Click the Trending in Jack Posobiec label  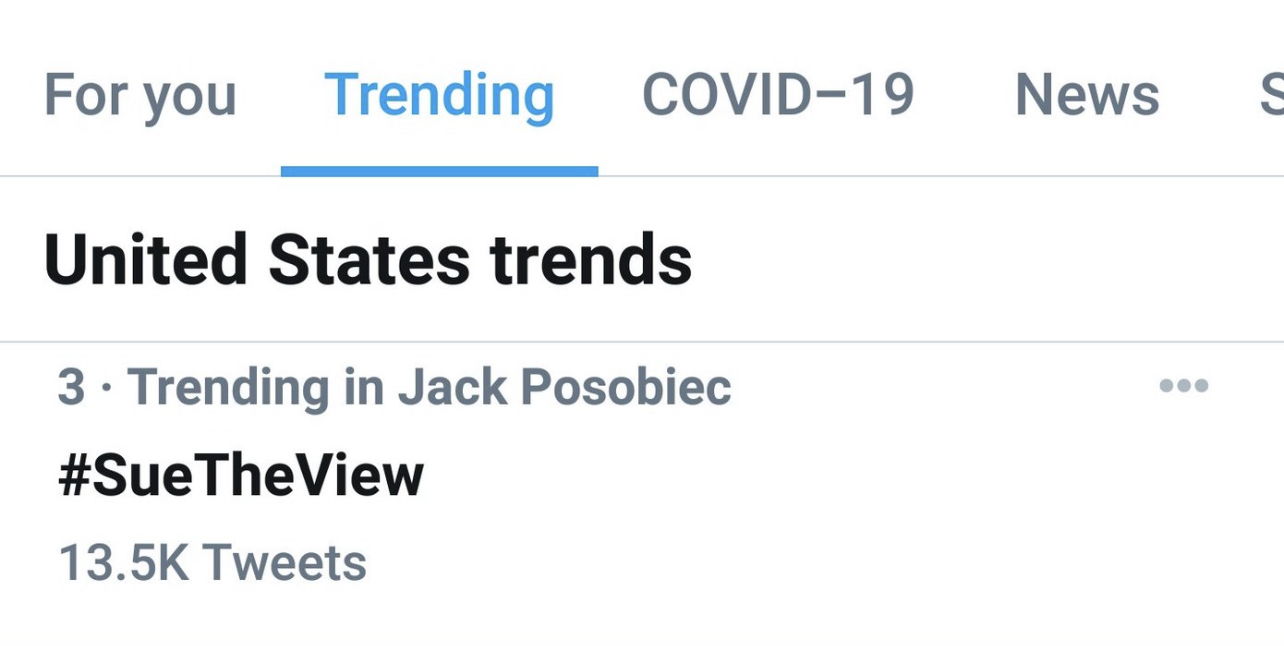point(394,387)
